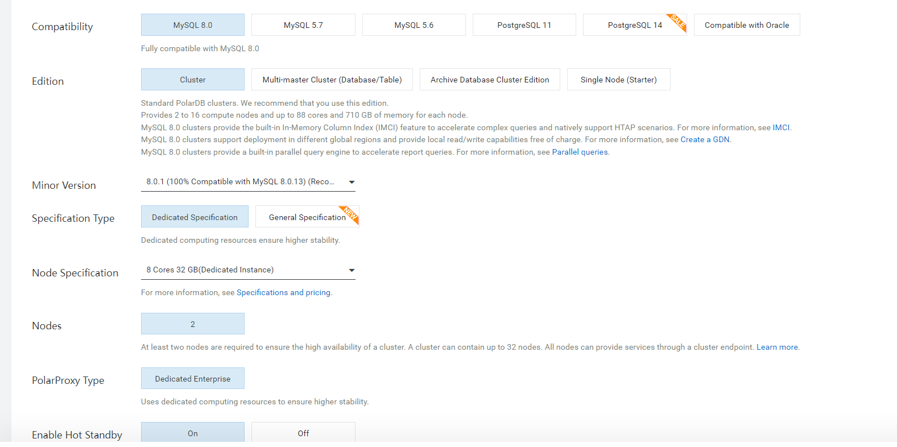Click 'Uses dedicated computing resources' description text
The height and width of the screenshot is (447, 897).
coord(255,402)
